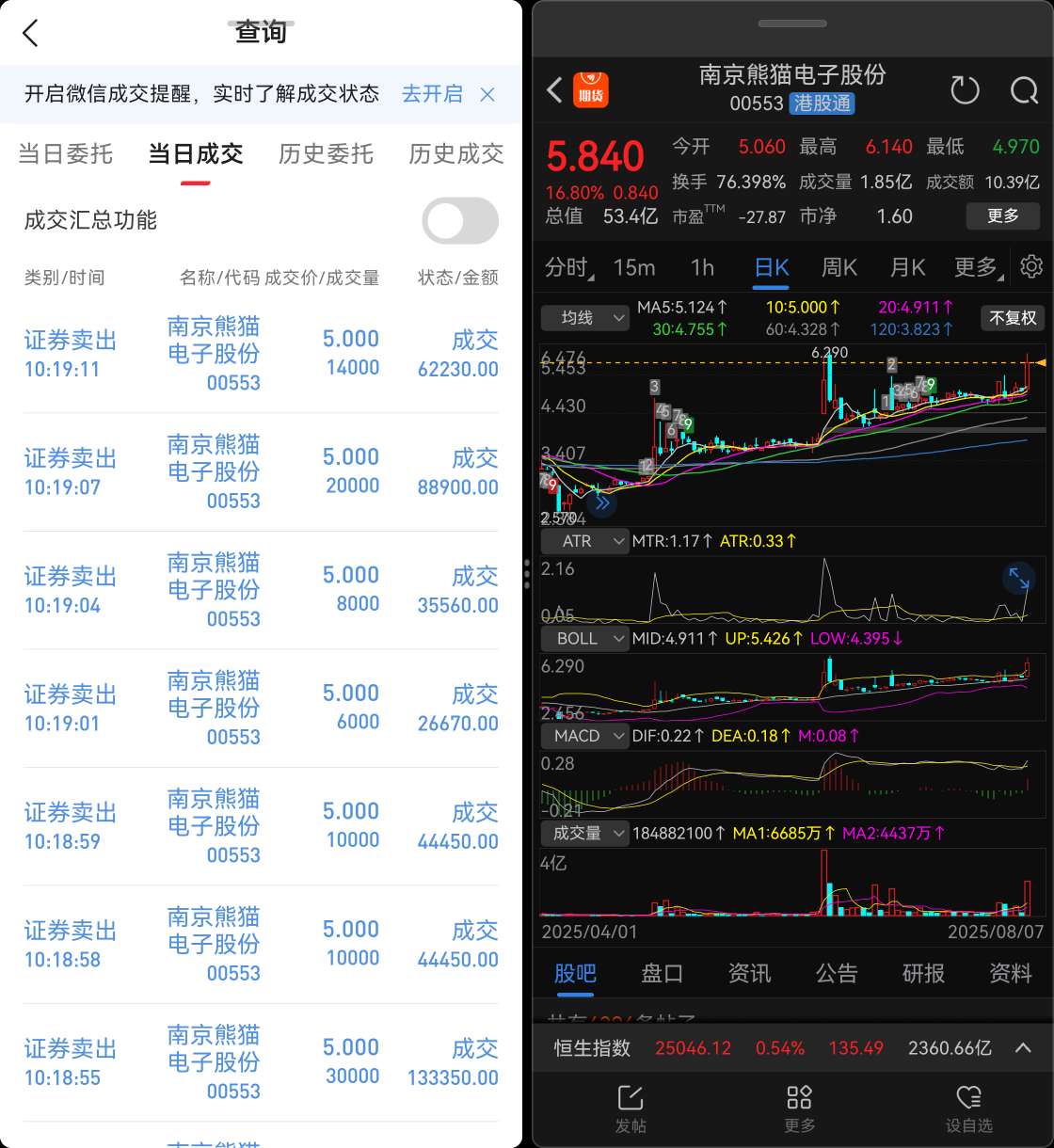Expand chart to fullscreen
This screenshot has height=1148, width=1054.
[1019, 578]
